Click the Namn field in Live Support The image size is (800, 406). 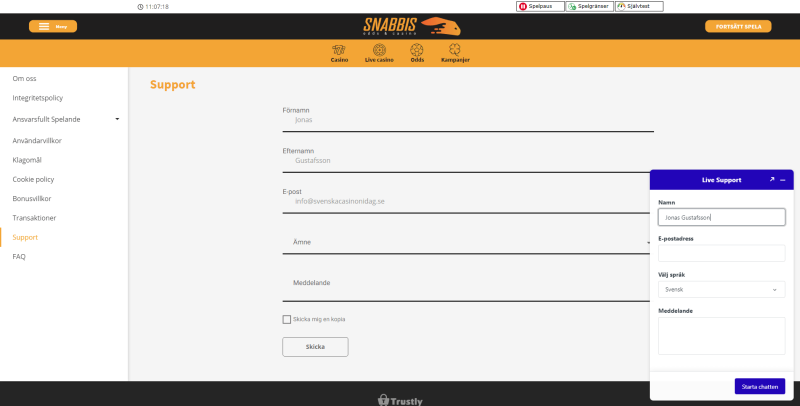click(721, 217)
